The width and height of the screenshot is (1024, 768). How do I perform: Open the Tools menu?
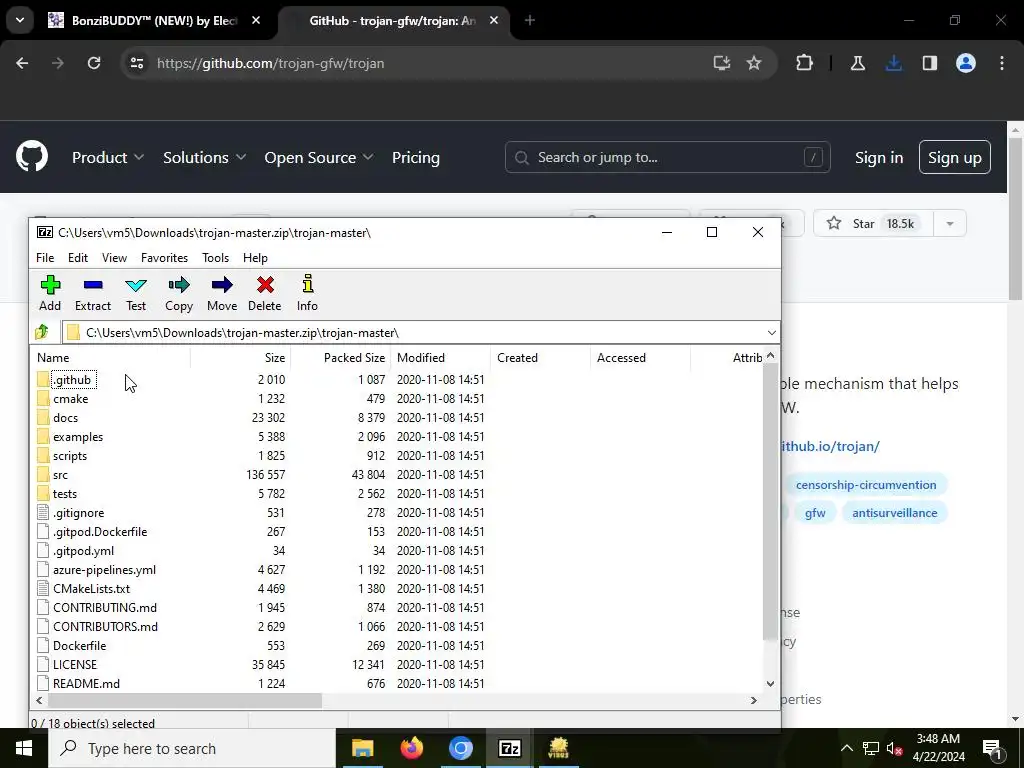(216, 258)
